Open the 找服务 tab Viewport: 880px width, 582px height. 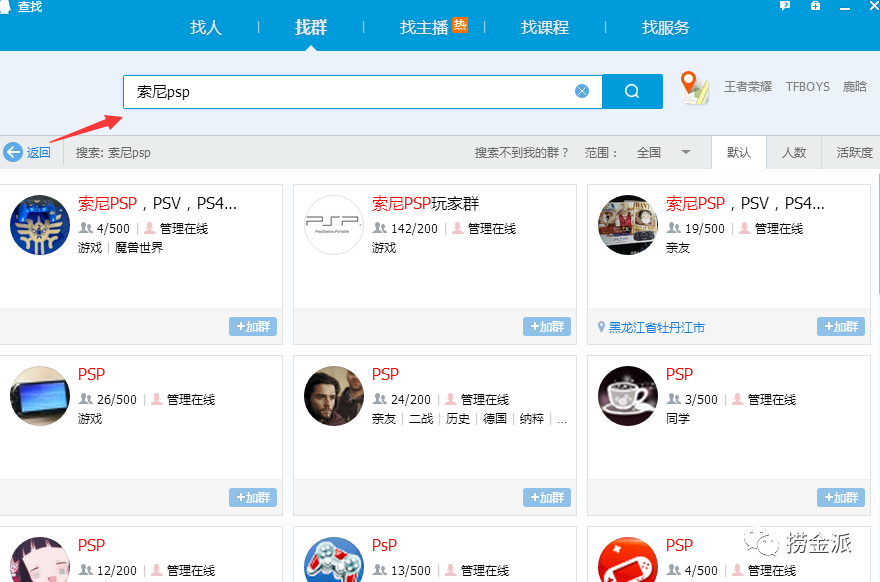(666, 27)
